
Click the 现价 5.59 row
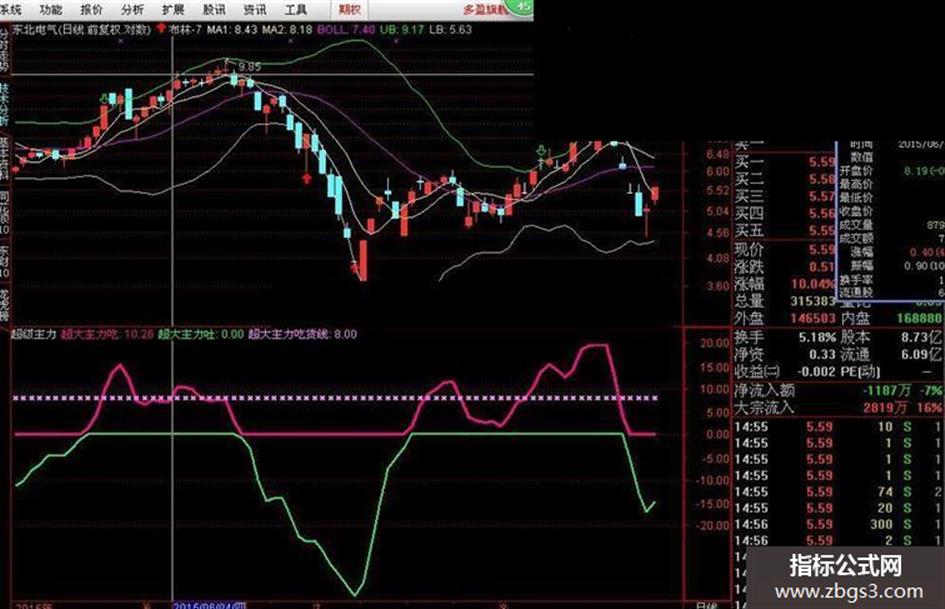point(785,250)
